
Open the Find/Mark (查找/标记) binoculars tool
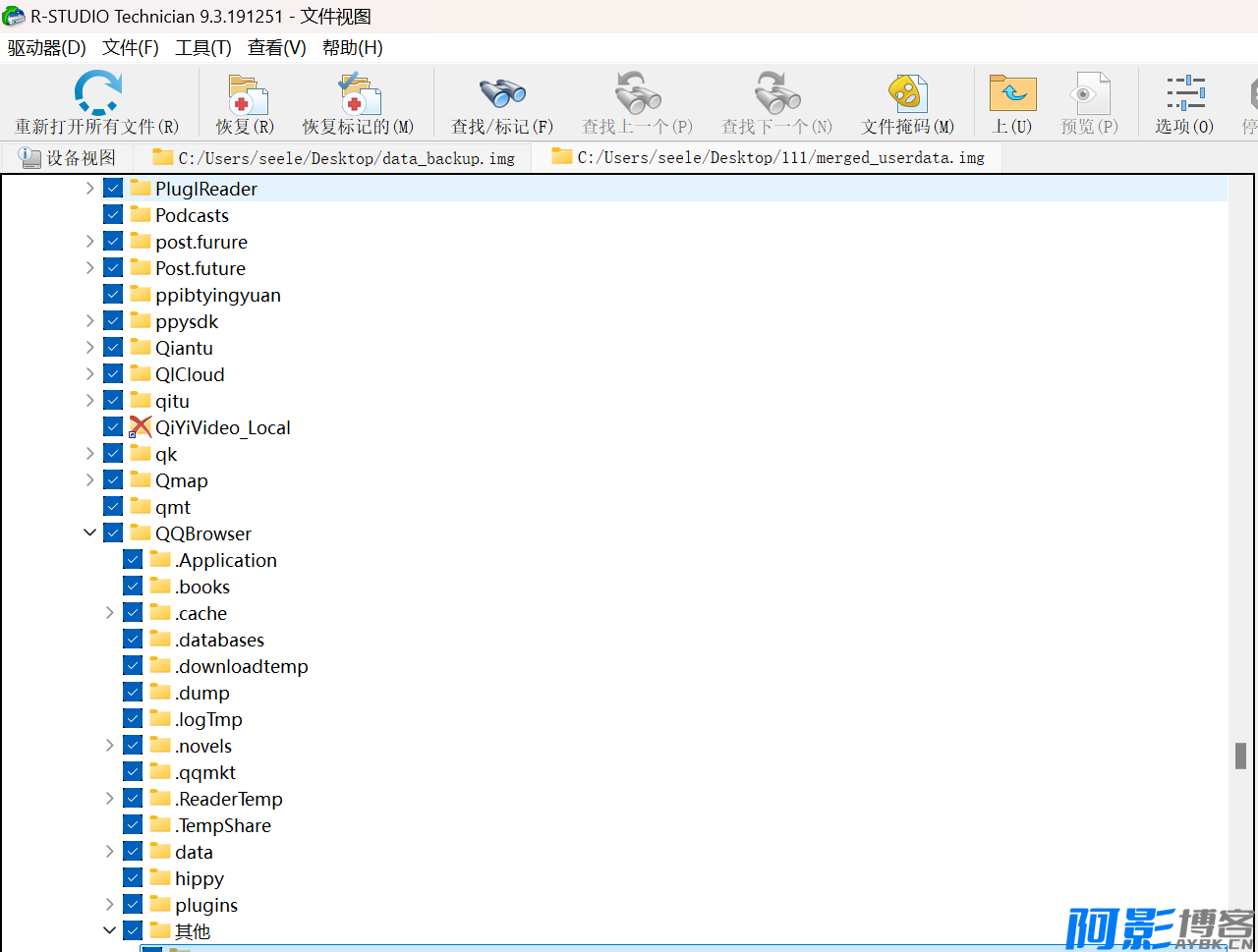[x=502, y=94]
